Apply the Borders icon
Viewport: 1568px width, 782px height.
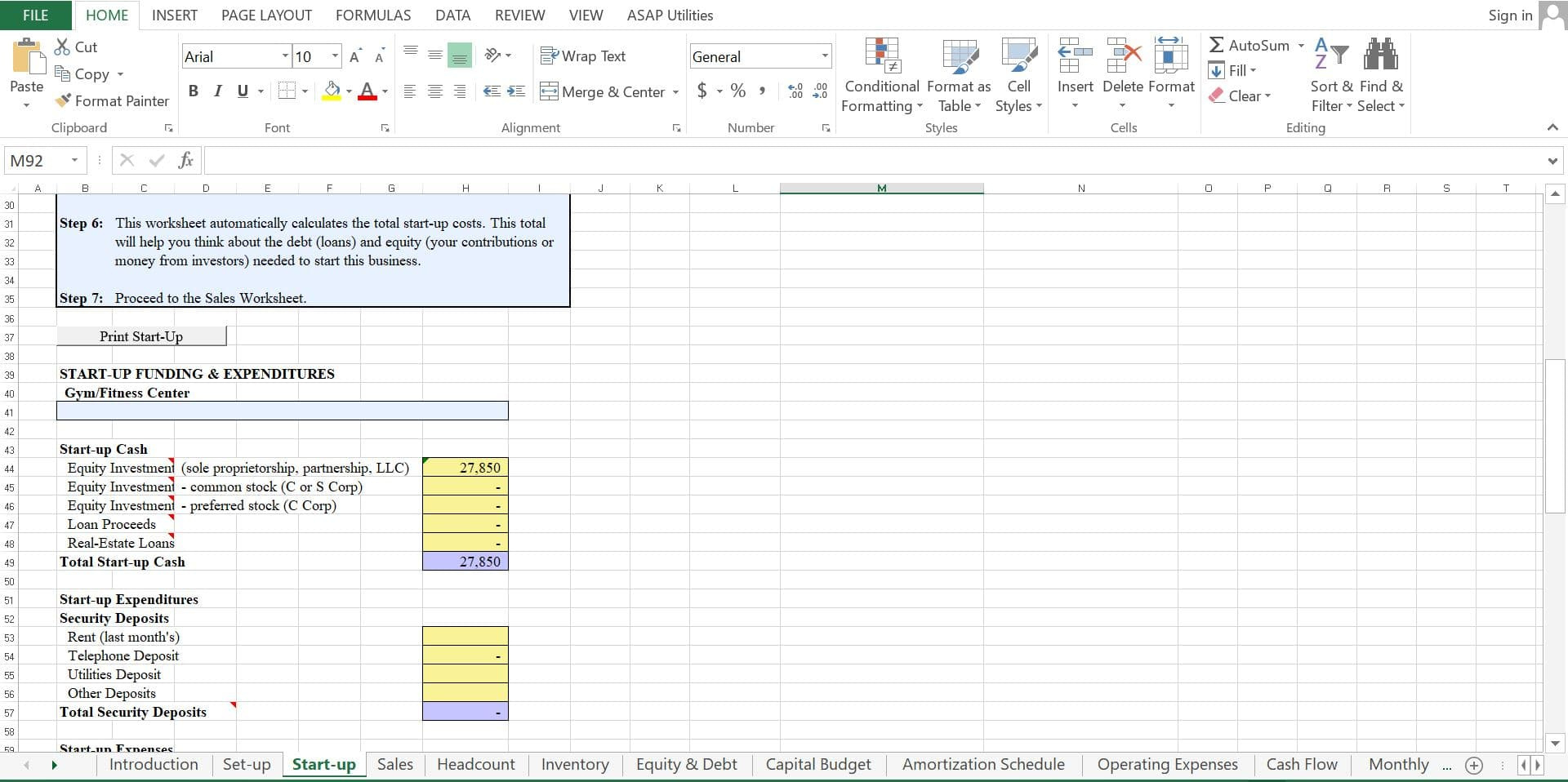tap(287, 91)
